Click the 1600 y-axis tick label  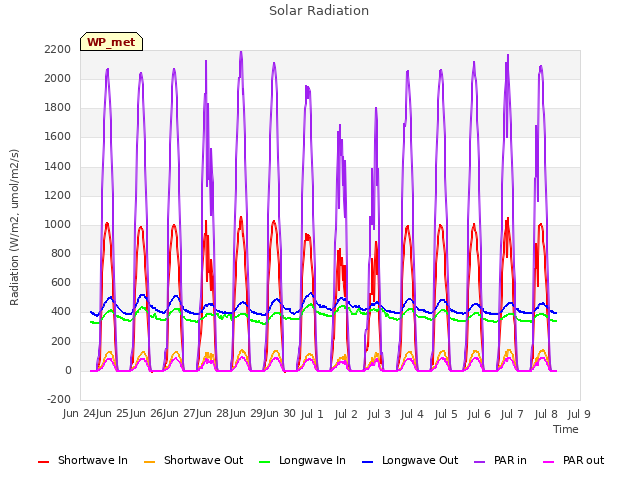pos(58,137)
